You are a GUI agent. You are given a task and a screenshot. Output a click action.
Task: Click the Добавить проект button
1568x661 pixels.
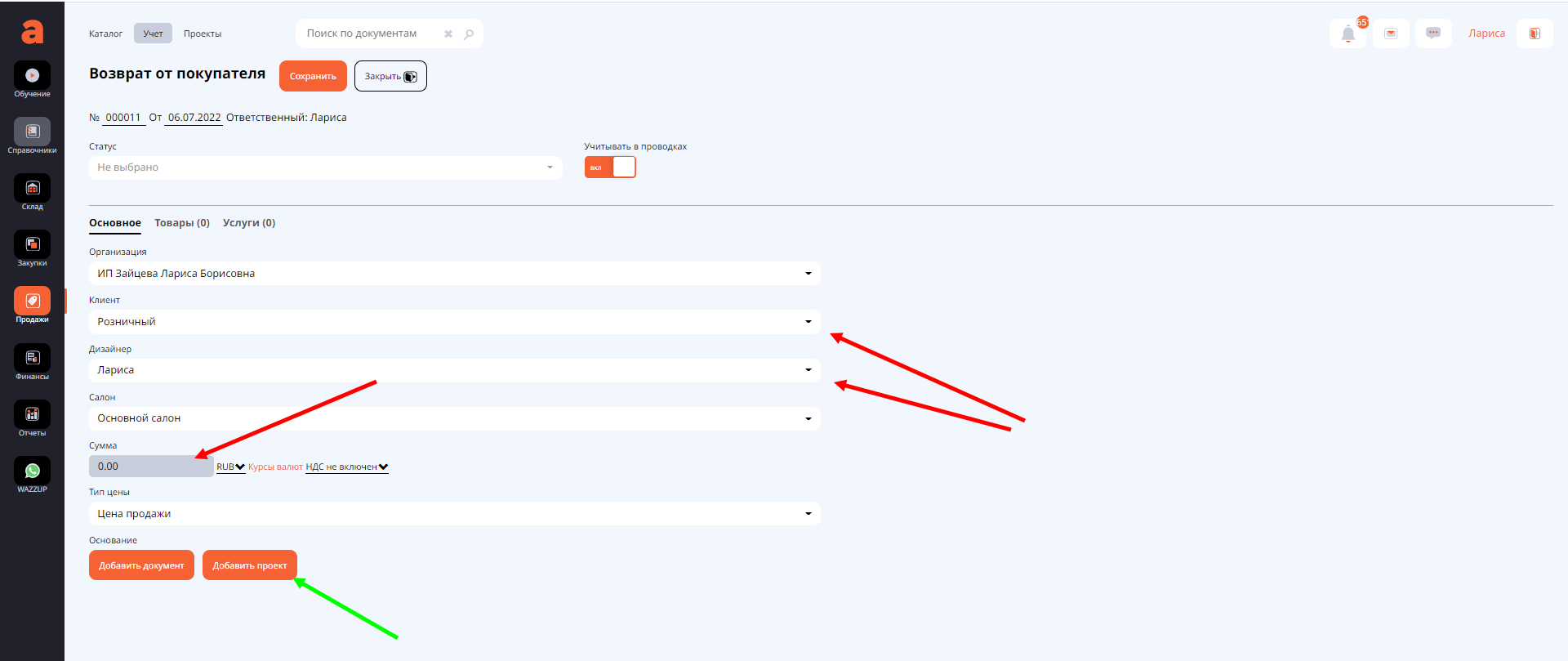pyautogui.click(x=250, y=565)
